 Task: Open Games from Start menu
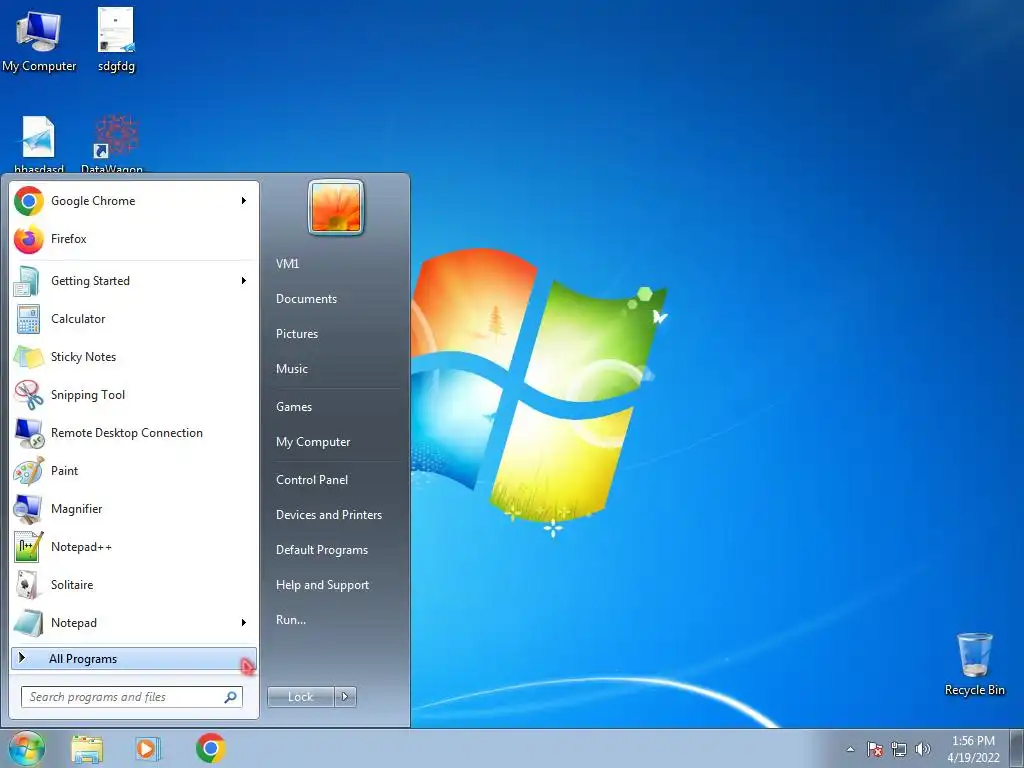294,407
